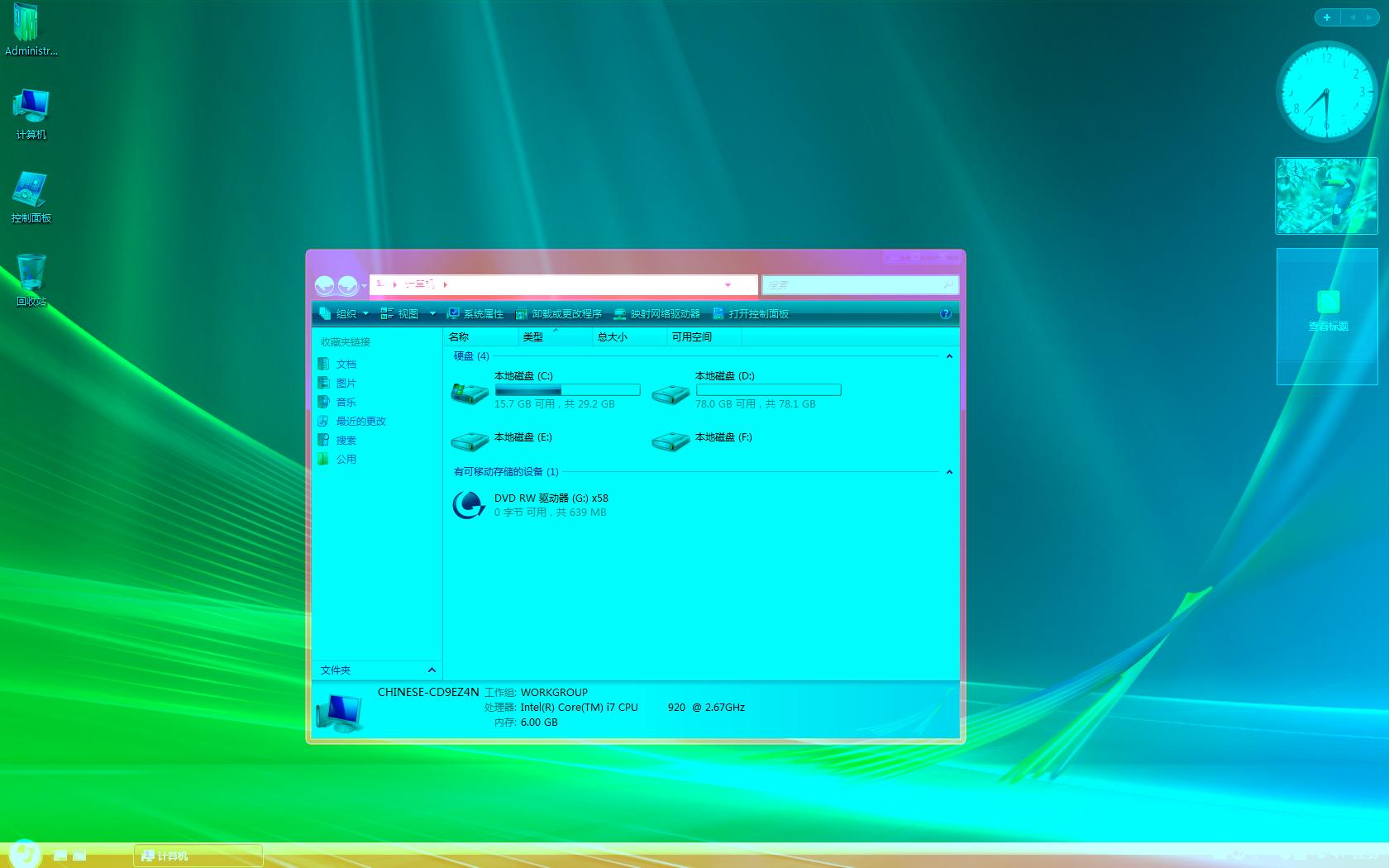This screenshot has height=868, width=1389.
Task: Open the explorer help icon
Action: pyautogui.click(x=946, y=313)
